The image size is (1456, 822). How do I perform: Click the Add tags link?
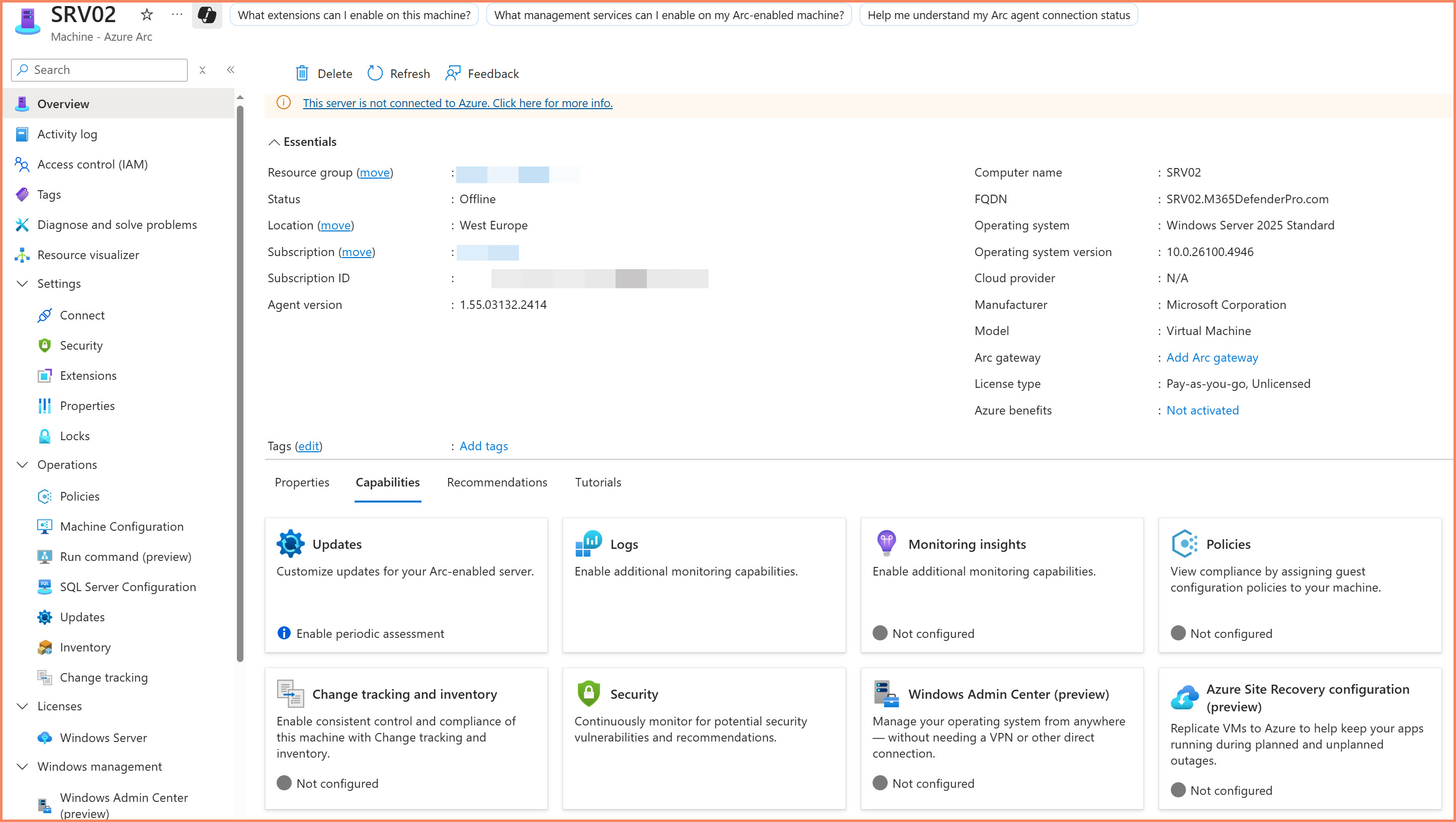484,446
